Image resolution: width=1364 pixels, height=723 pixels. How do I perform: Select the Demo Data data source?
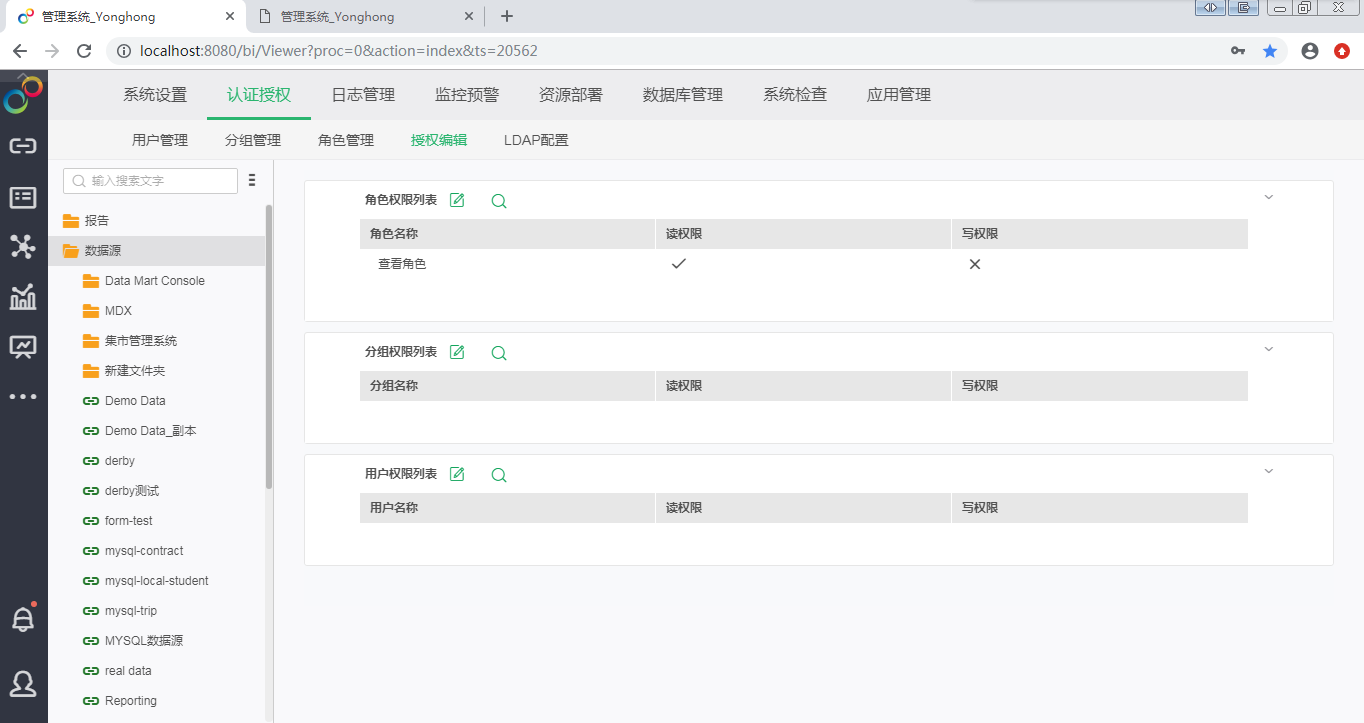tap(135, 401)
